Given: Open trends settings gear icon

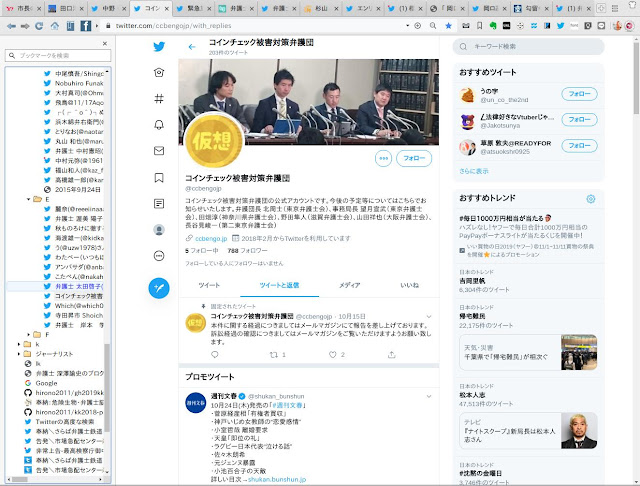Looking at the screenshot, I should click(591, 199).
